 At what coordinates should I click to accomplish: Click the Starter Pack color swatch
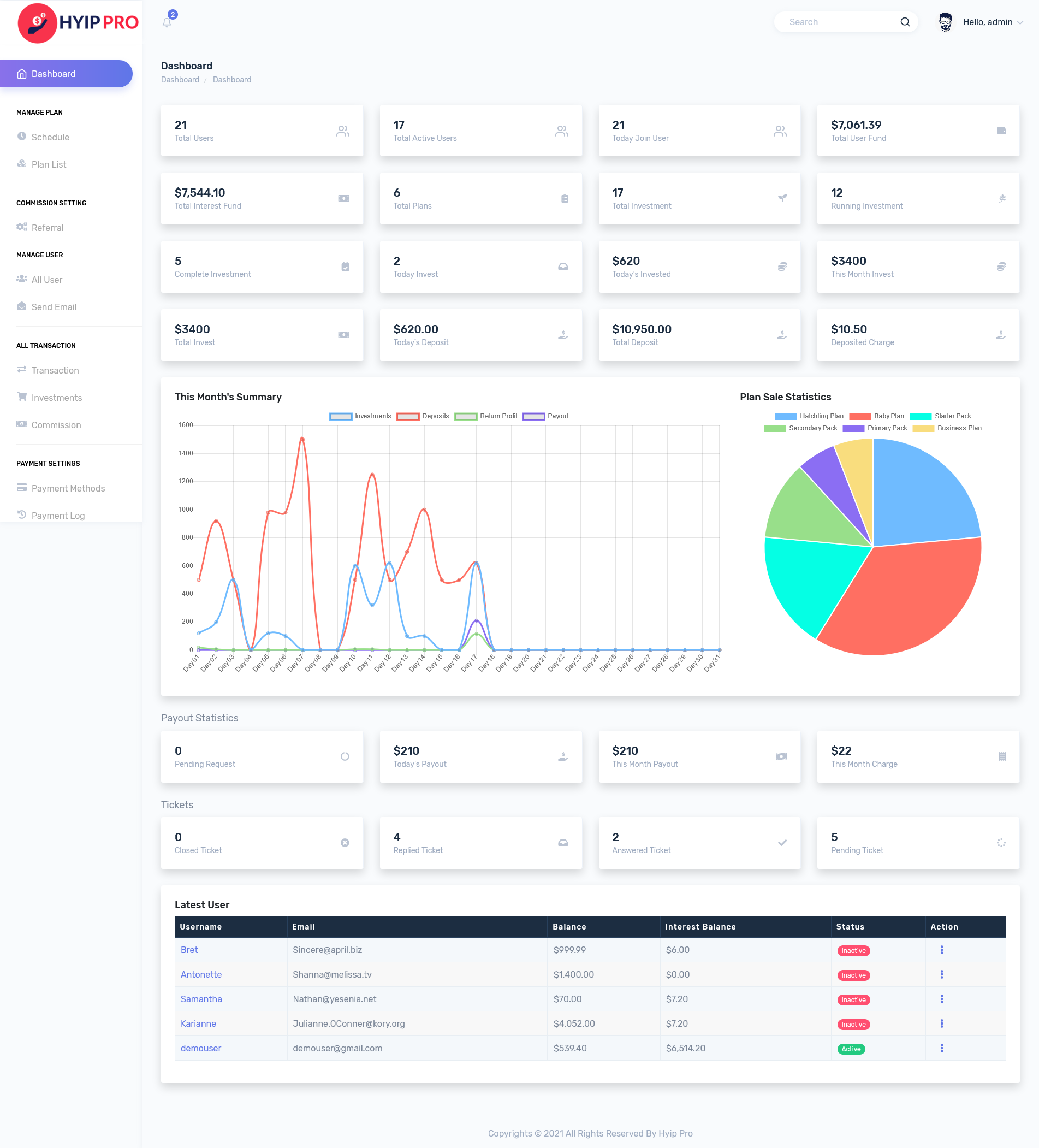click(x=920, y=416)
